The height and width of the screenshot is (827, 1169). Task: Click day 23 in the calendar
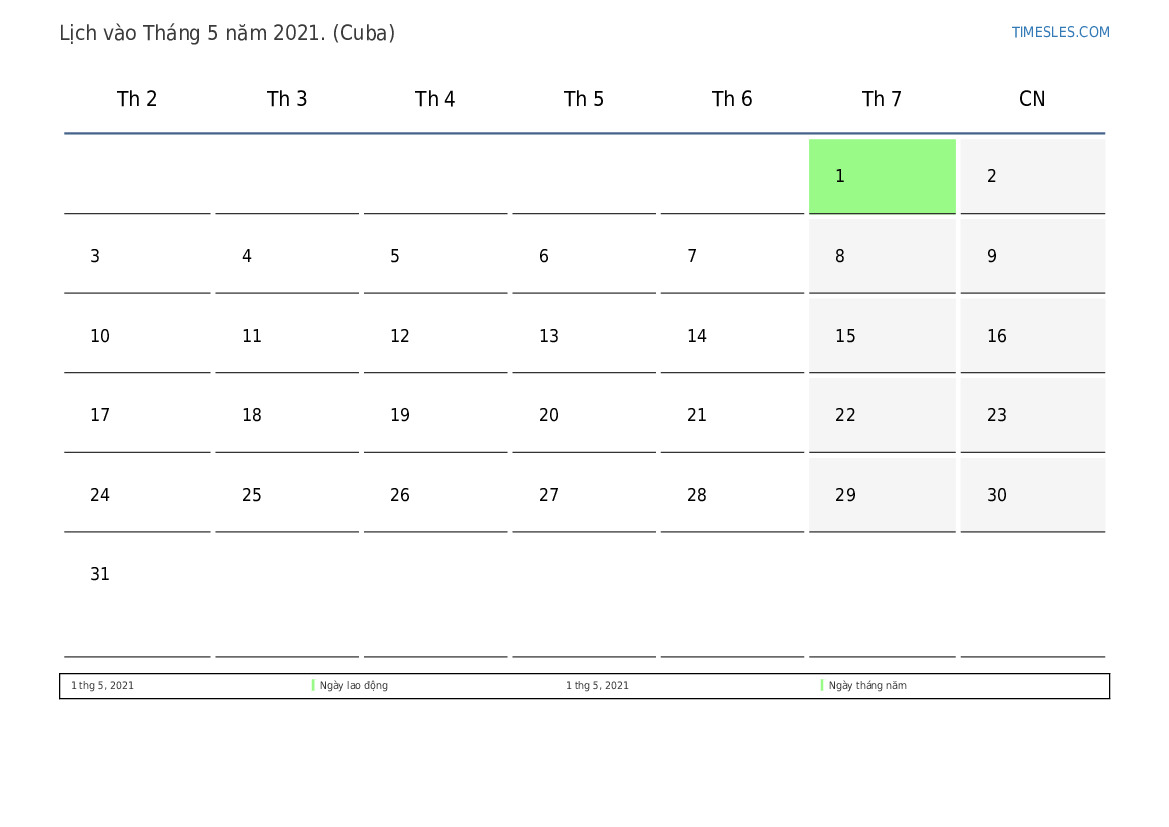[1033, 415]
